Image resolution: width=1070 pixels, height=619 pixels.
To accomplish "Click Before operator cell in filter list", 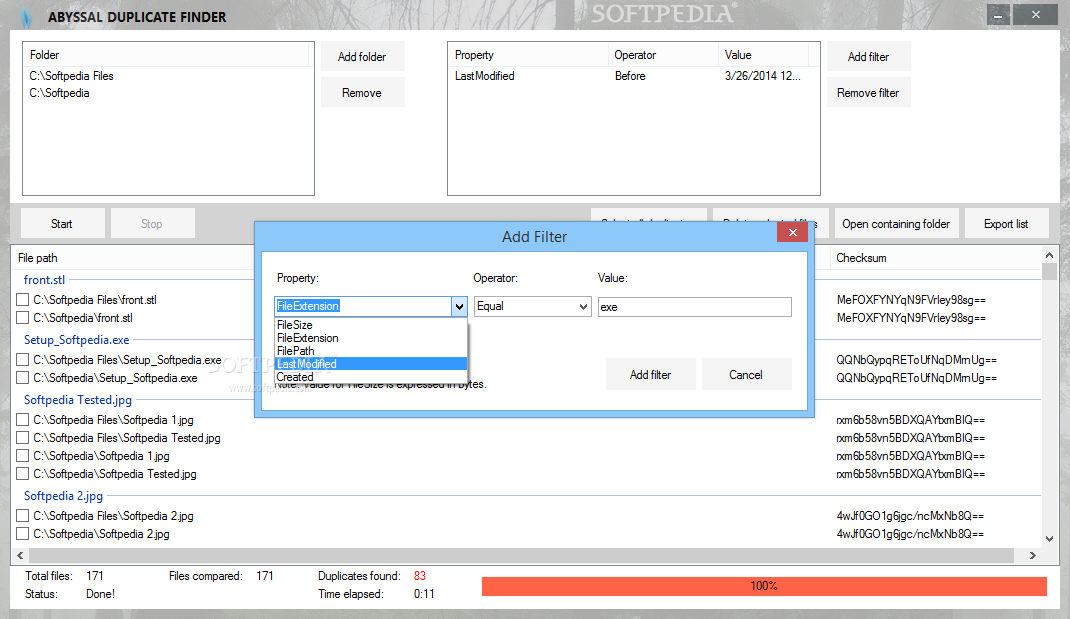I will pyautogui.click(x=630, y=76).
